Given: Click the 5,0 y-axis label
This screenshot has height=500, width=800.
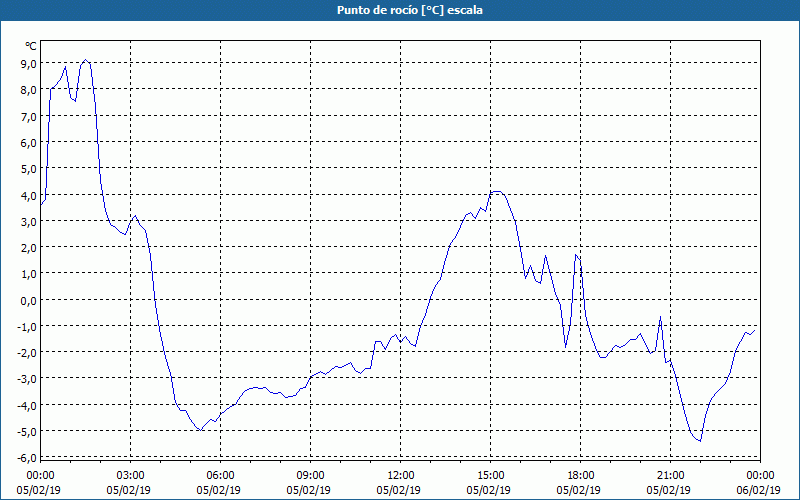Looking at the screenshot, I should [28, 169].
